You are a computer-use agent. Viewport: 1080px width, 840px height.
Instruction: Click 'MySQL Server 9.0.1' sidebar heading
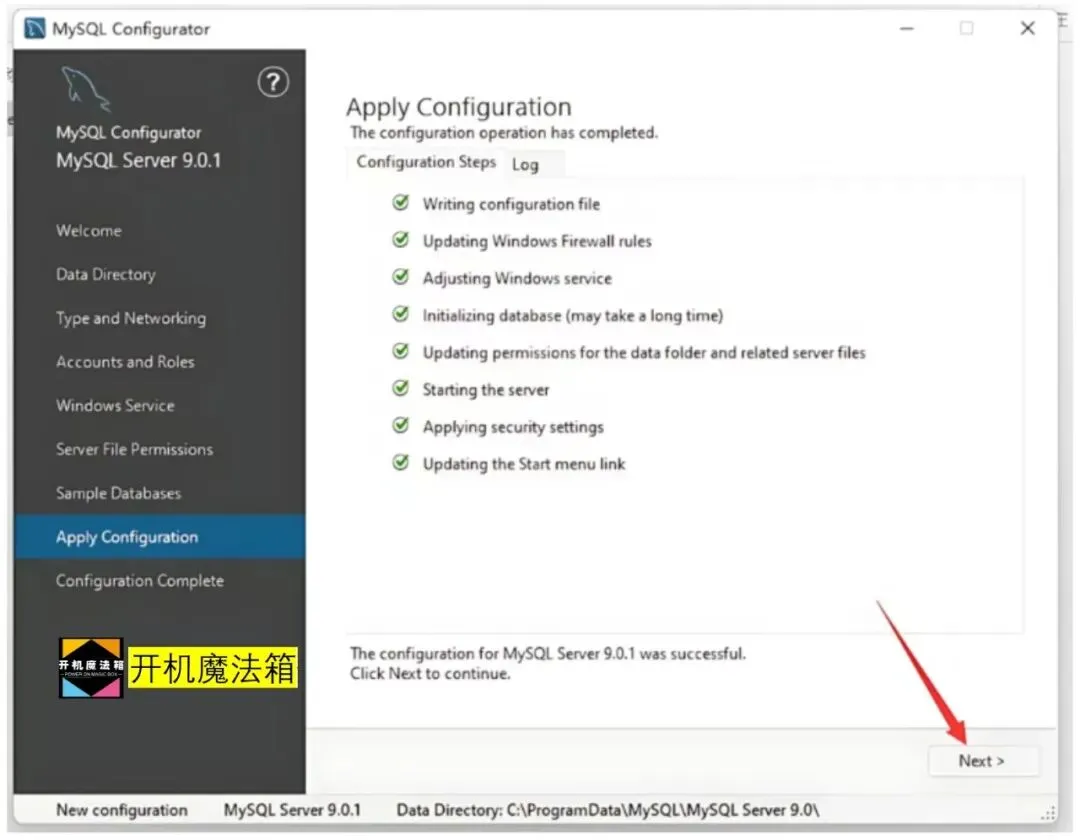pyautogui.click(x=138, y=161)
